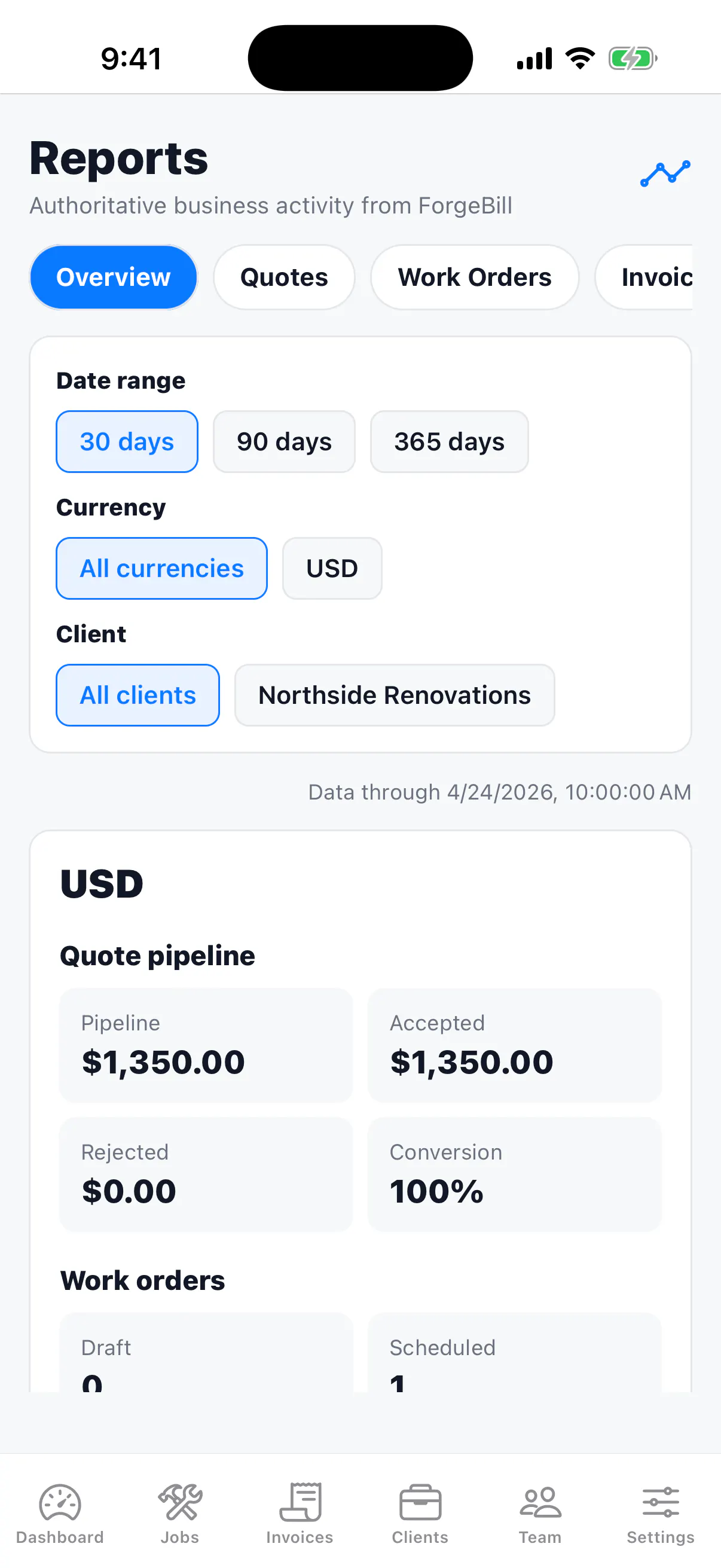Open the Clients briefcase icon
Image resolution: width=721 pixels, height=1568 pixels.
point(420,1502)
